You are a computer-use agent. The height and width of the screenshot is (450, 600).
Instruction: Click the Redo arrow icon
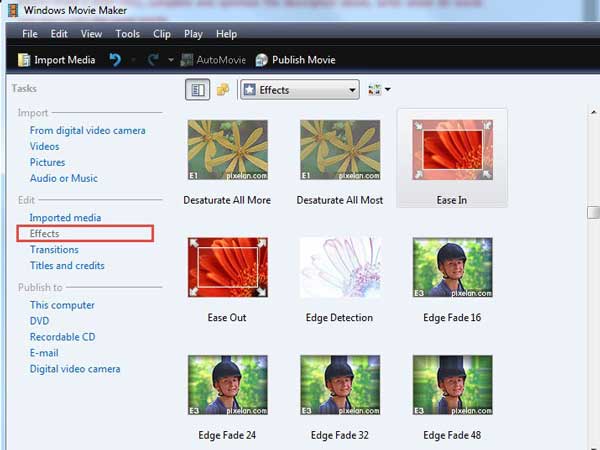[x=153, y=60]
